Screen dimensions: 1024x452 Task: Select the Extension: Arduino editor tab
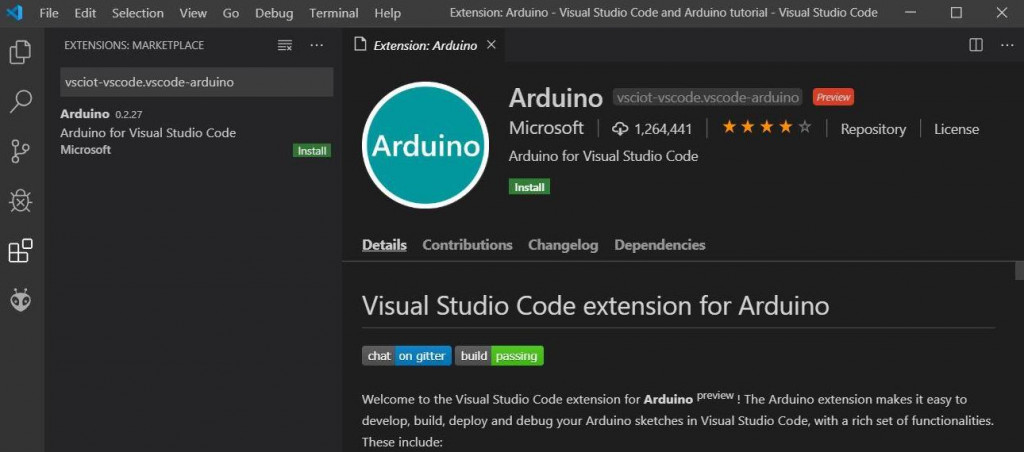424,45
